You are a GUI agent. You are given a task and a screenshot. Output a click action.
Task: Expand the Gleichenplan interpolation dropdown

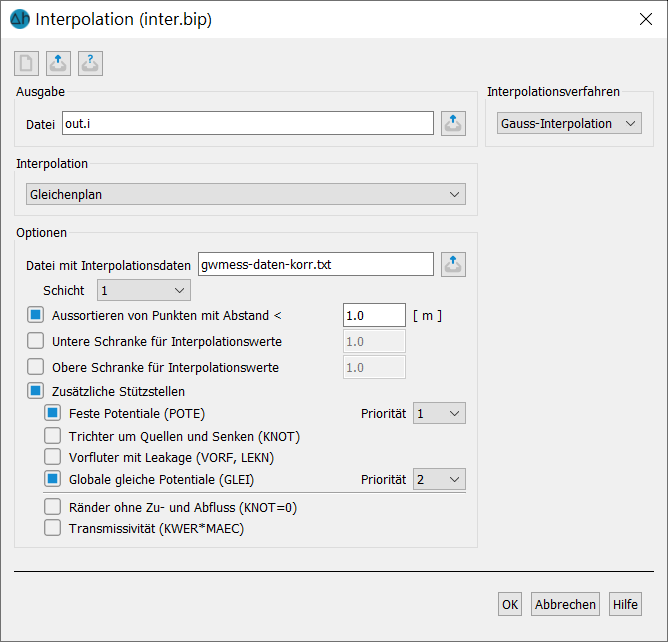point(246,194)
